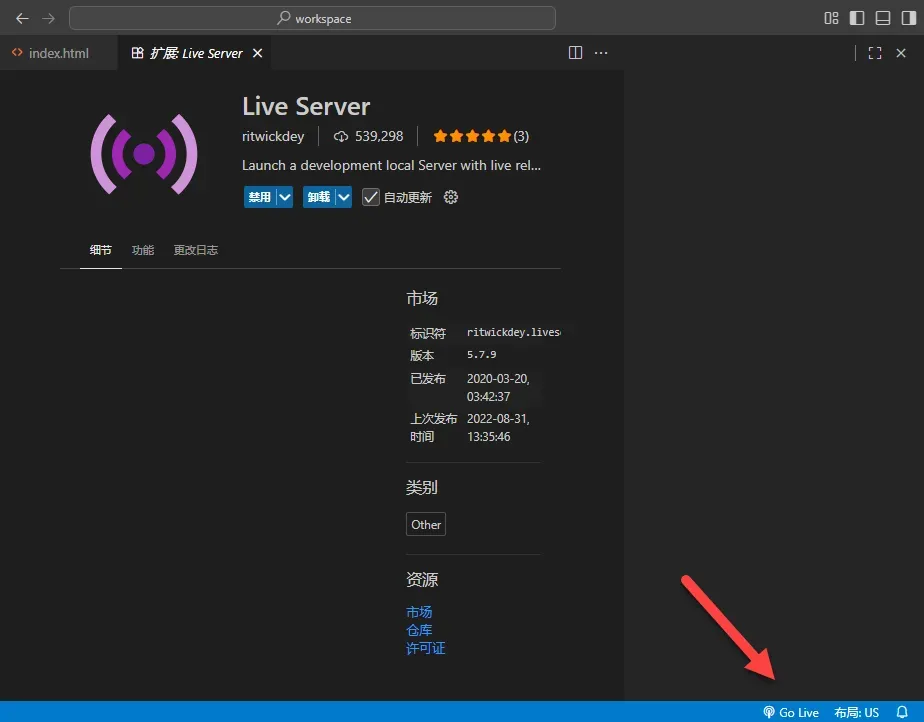The width and height of the screenshot is (924, 722).
Task: Uncheck the 自动更新 checkbox
Action: point(371,197)
